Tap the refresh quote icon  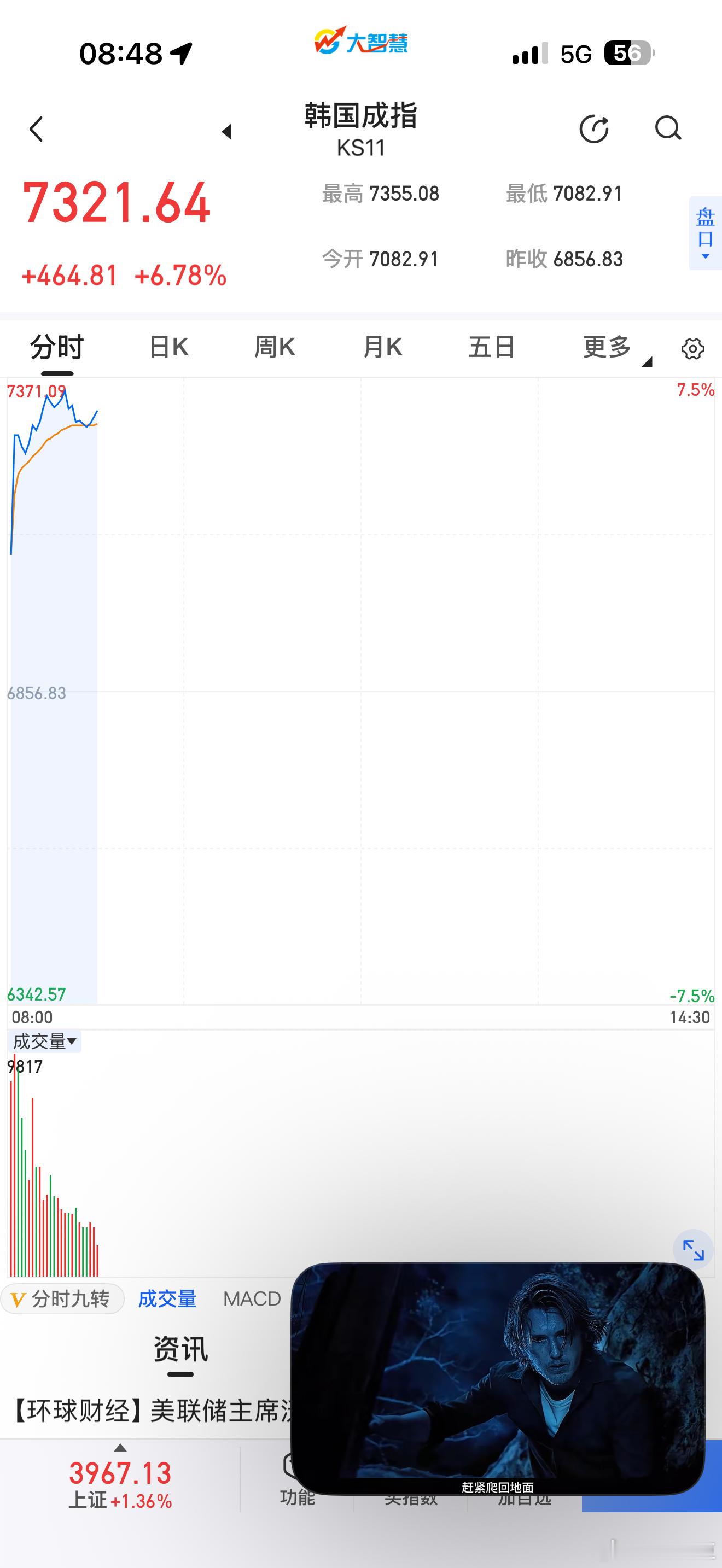coord(594,128)
